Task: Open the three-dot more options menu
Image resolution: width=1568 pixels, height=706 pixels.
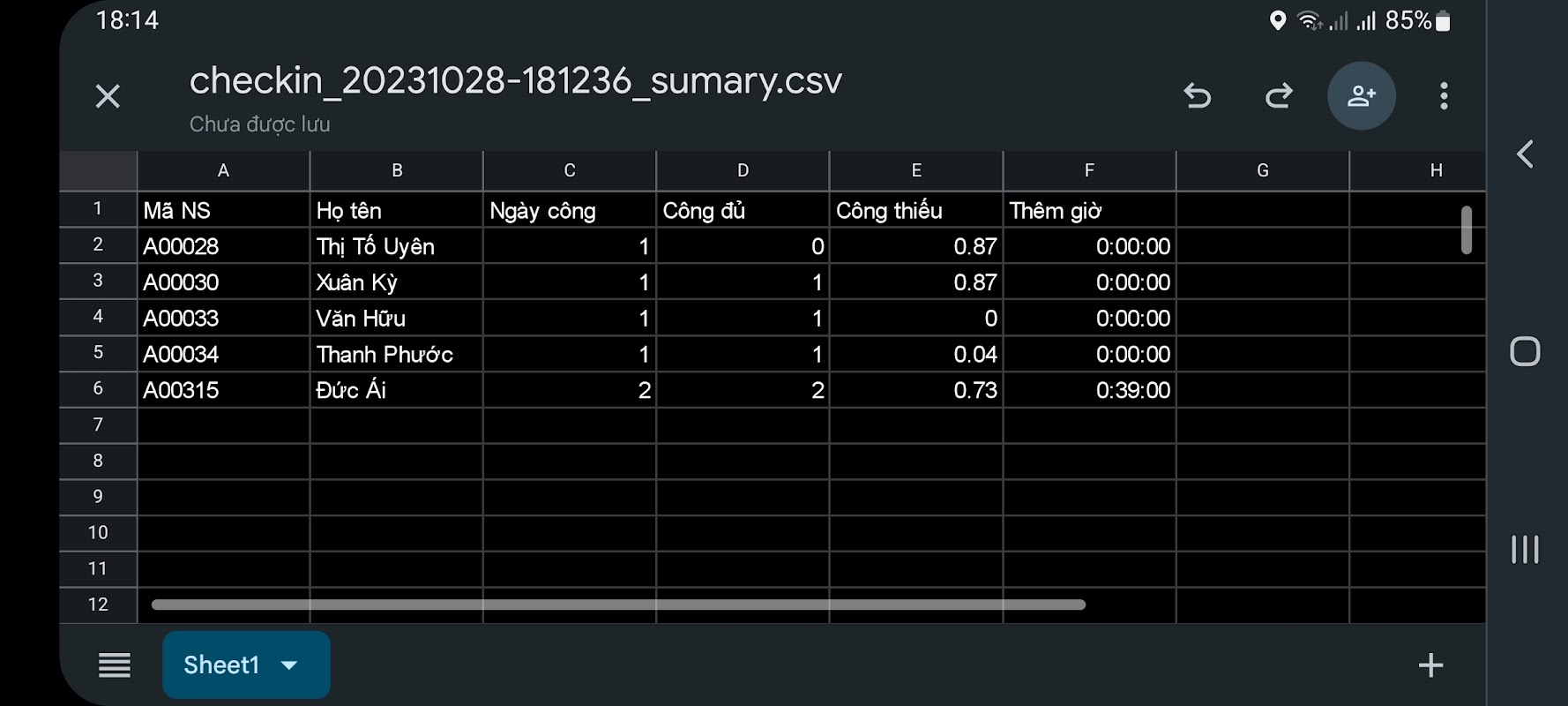Action: tap(1444, 95)
